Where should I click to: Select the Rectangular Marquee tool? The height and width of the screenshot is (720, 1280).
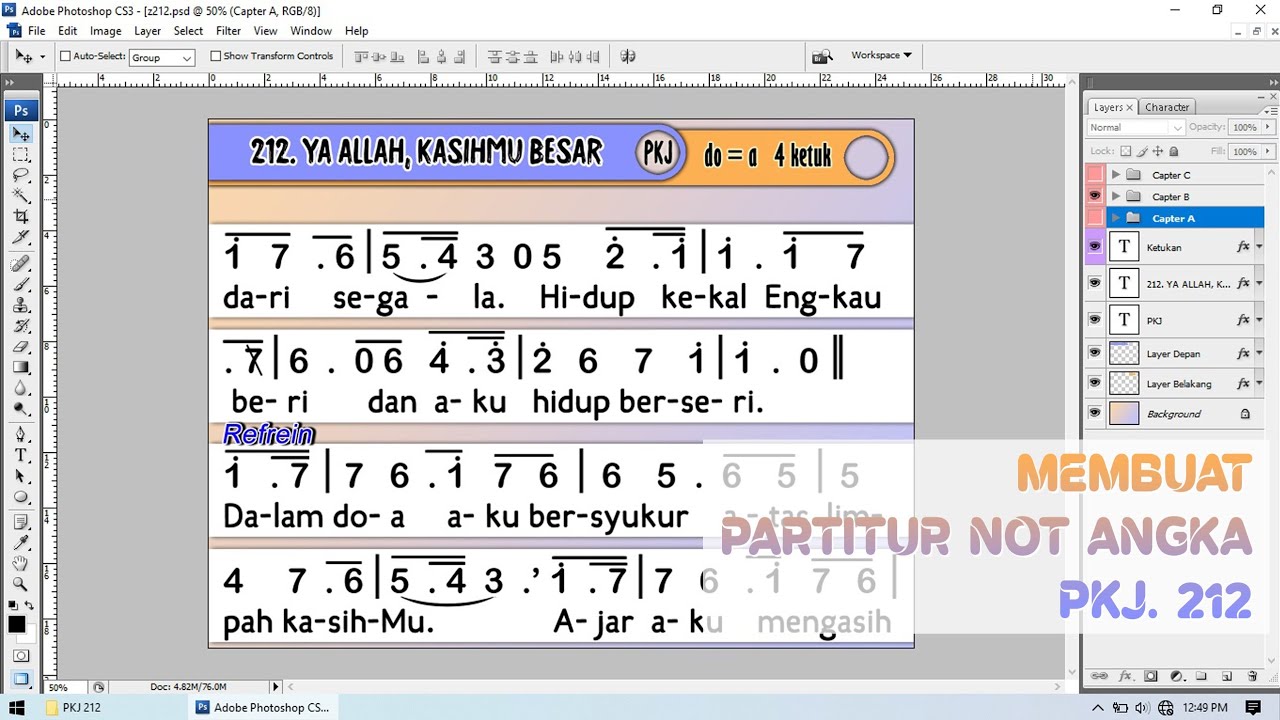coord(21,154)
